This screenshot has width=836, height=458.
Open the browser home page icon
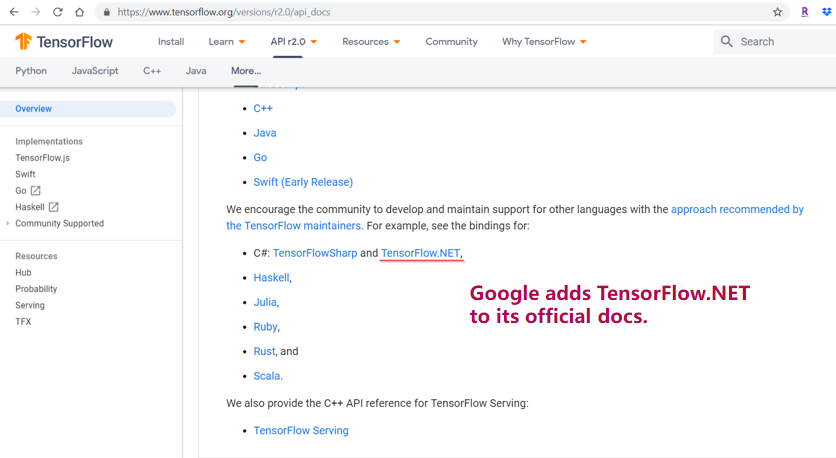79,12
